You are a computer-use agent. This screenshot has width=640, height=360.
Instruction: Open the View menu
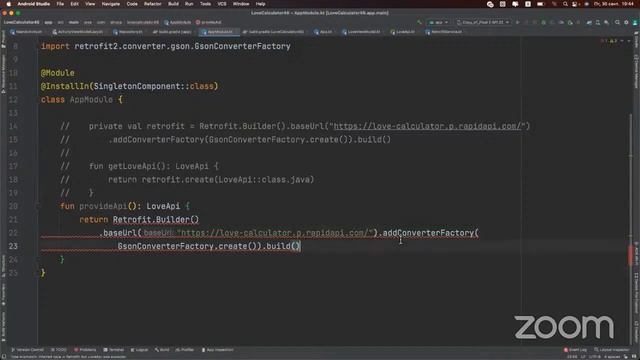(90, 4)
